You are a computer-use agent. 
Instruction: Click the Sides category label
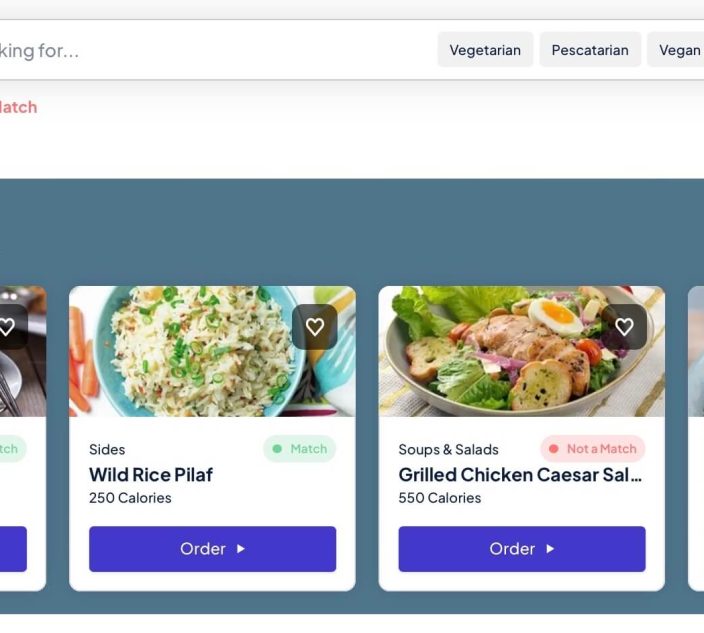(107, 450)
